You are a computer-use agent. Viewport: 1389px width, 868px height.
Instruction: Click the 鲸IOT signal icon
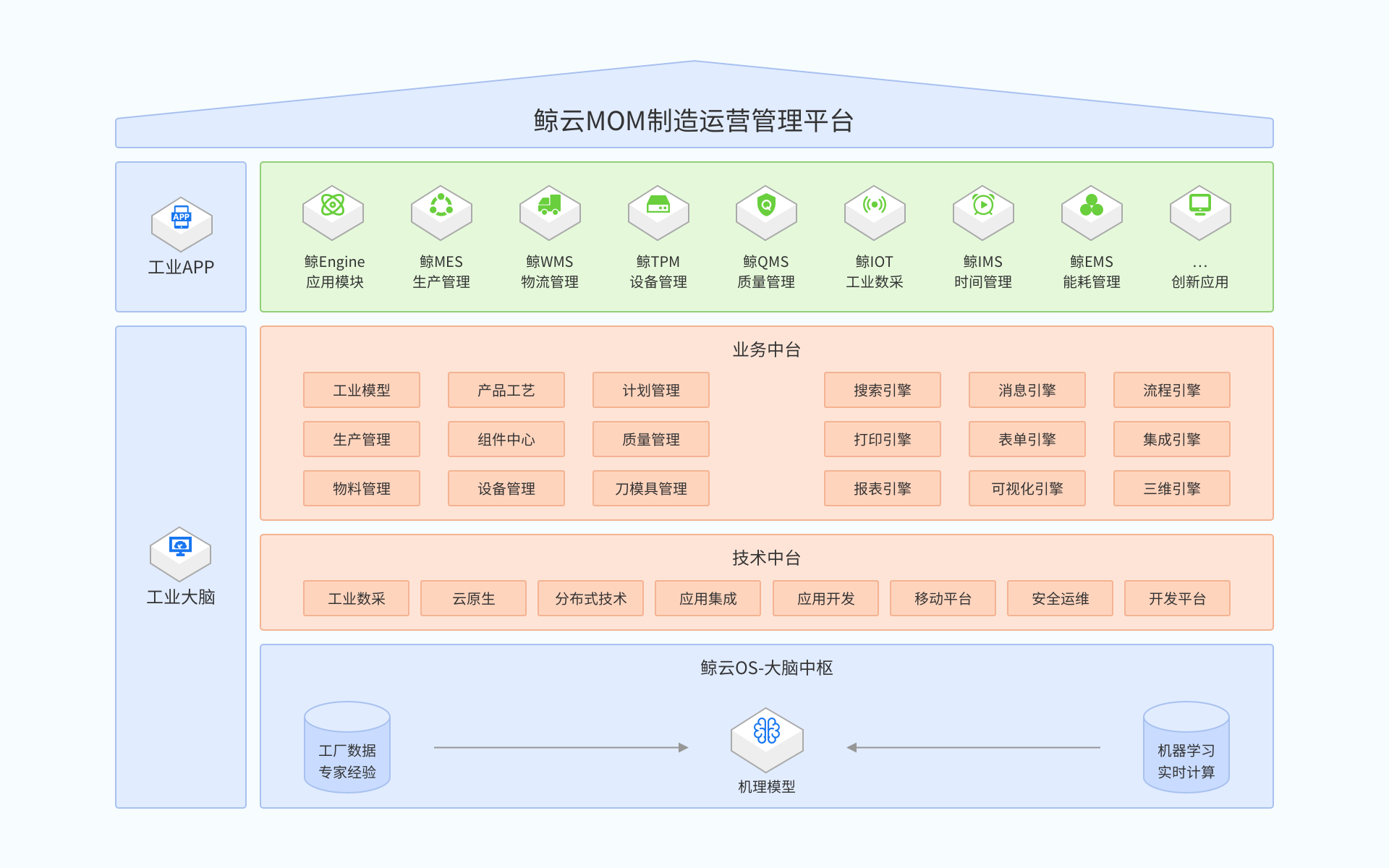click(x=875, y=213)
